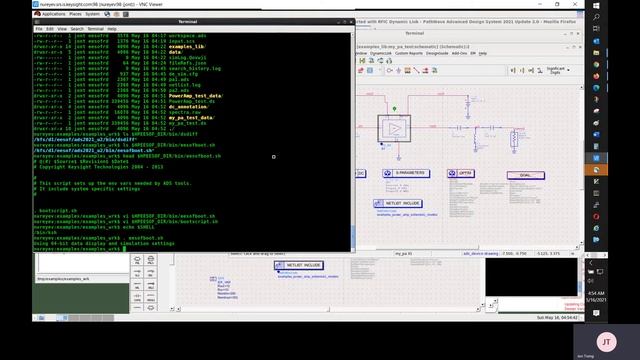
Task: Open the System menu in the GNOME panel
Action: point(92,14)
